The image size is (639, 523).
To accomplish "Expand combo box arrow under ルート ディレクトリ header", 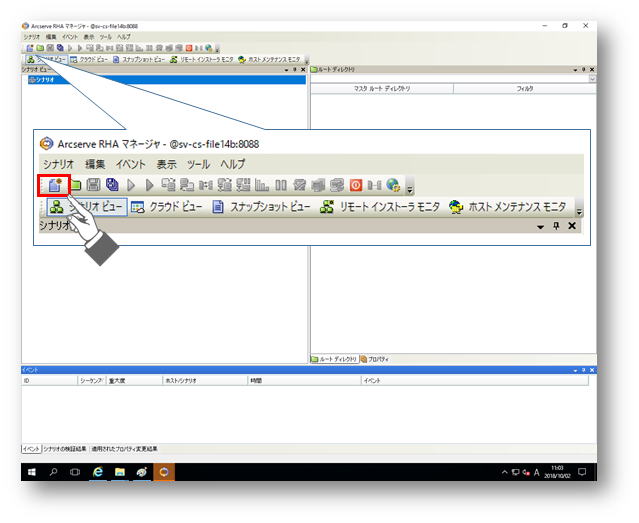I will click(x=593, y=78).
